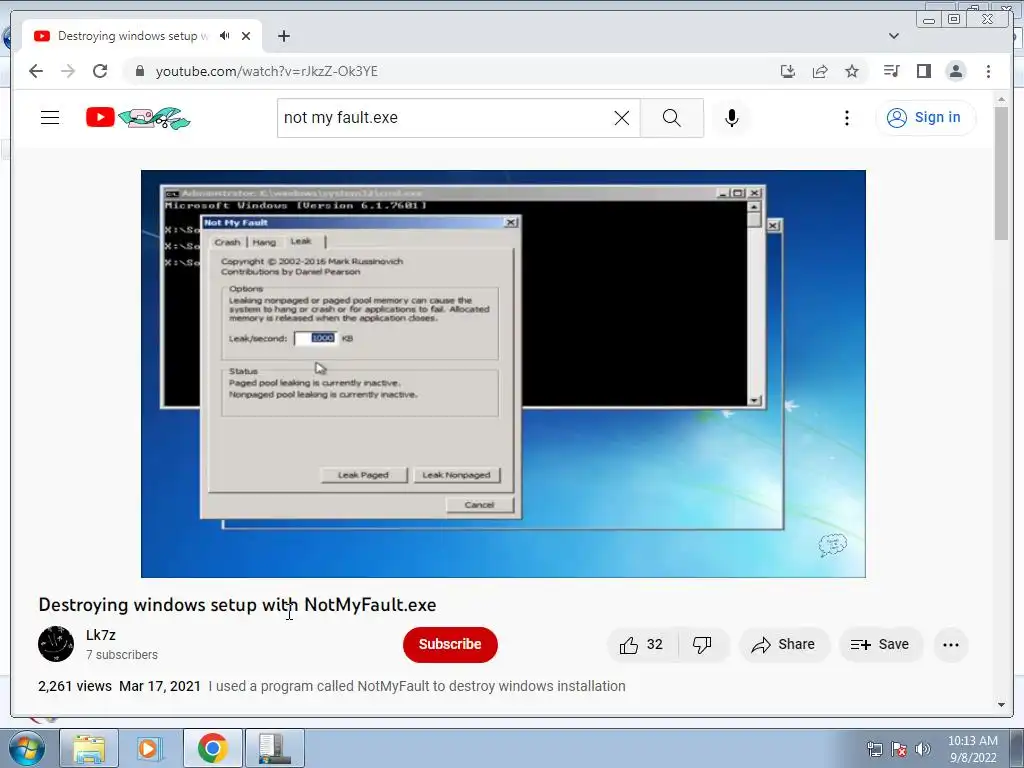This screenshot has width=1024, height=768.
Task: Open Chrome three-dot menu
Action: point(988,71)
